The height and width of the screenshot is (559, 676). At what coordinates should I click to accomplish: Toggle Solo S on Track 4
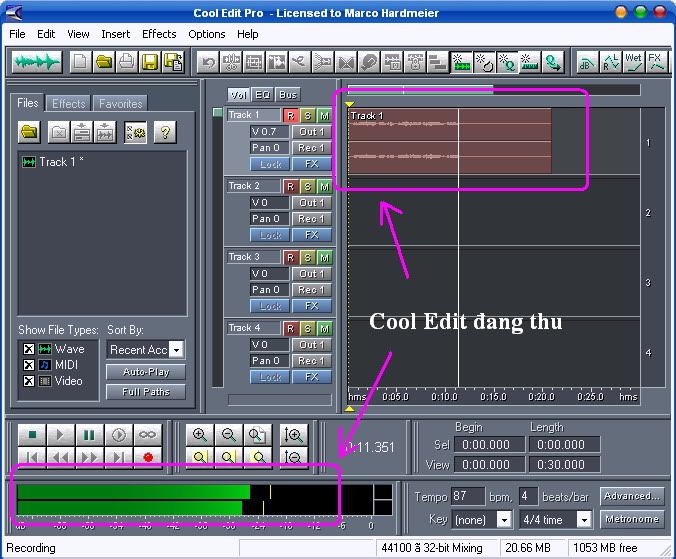(307, 329)
